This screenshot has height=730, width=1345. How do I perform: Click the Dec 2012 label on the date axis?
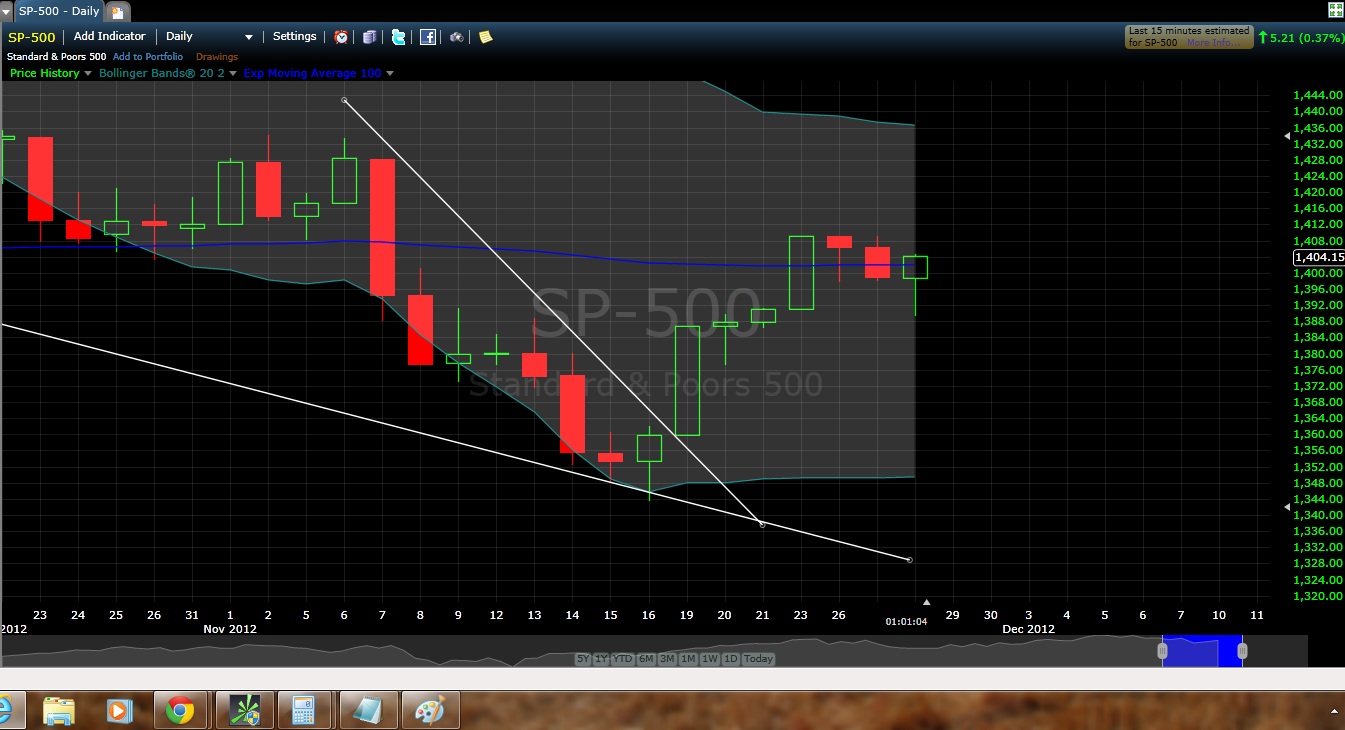point(1029,629)
